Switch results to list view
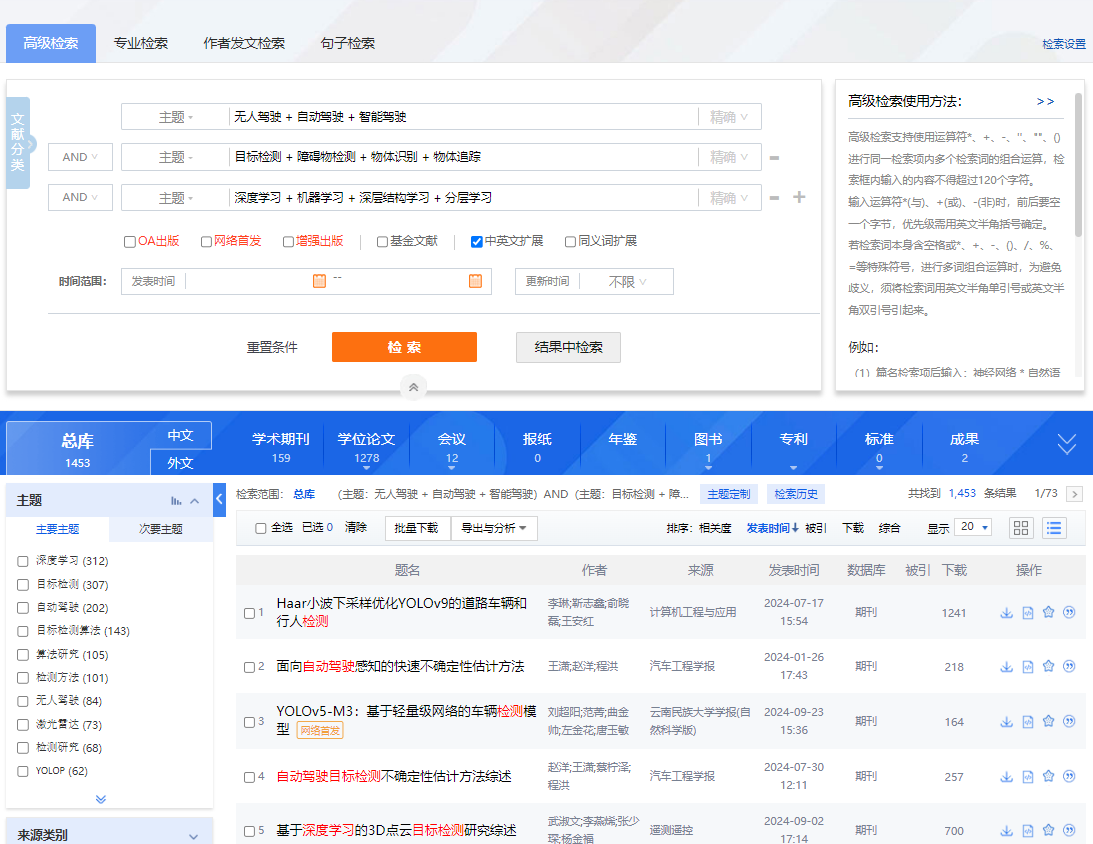Screen dimensions: 1093x844 pos(1054,528)
